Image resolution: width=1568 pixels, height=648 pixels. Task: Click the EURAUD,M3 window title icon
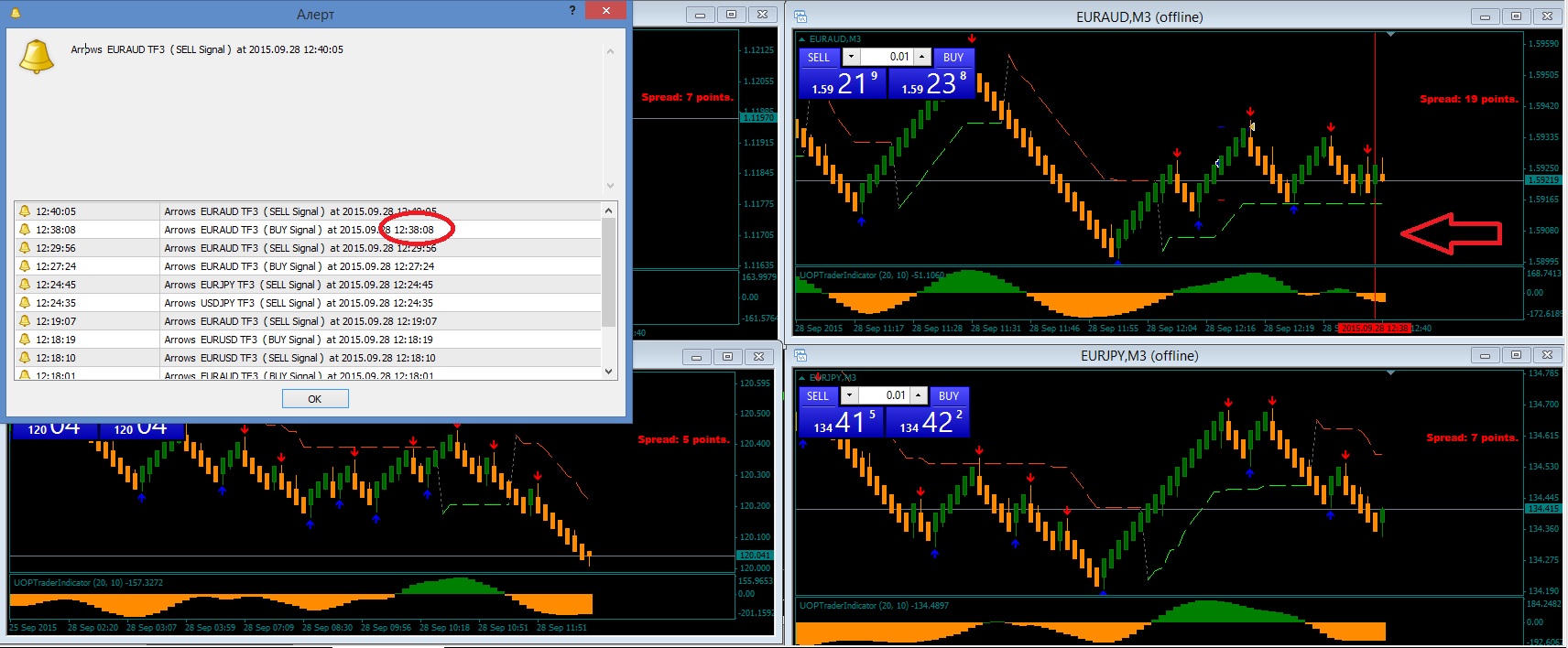point(800,16)
